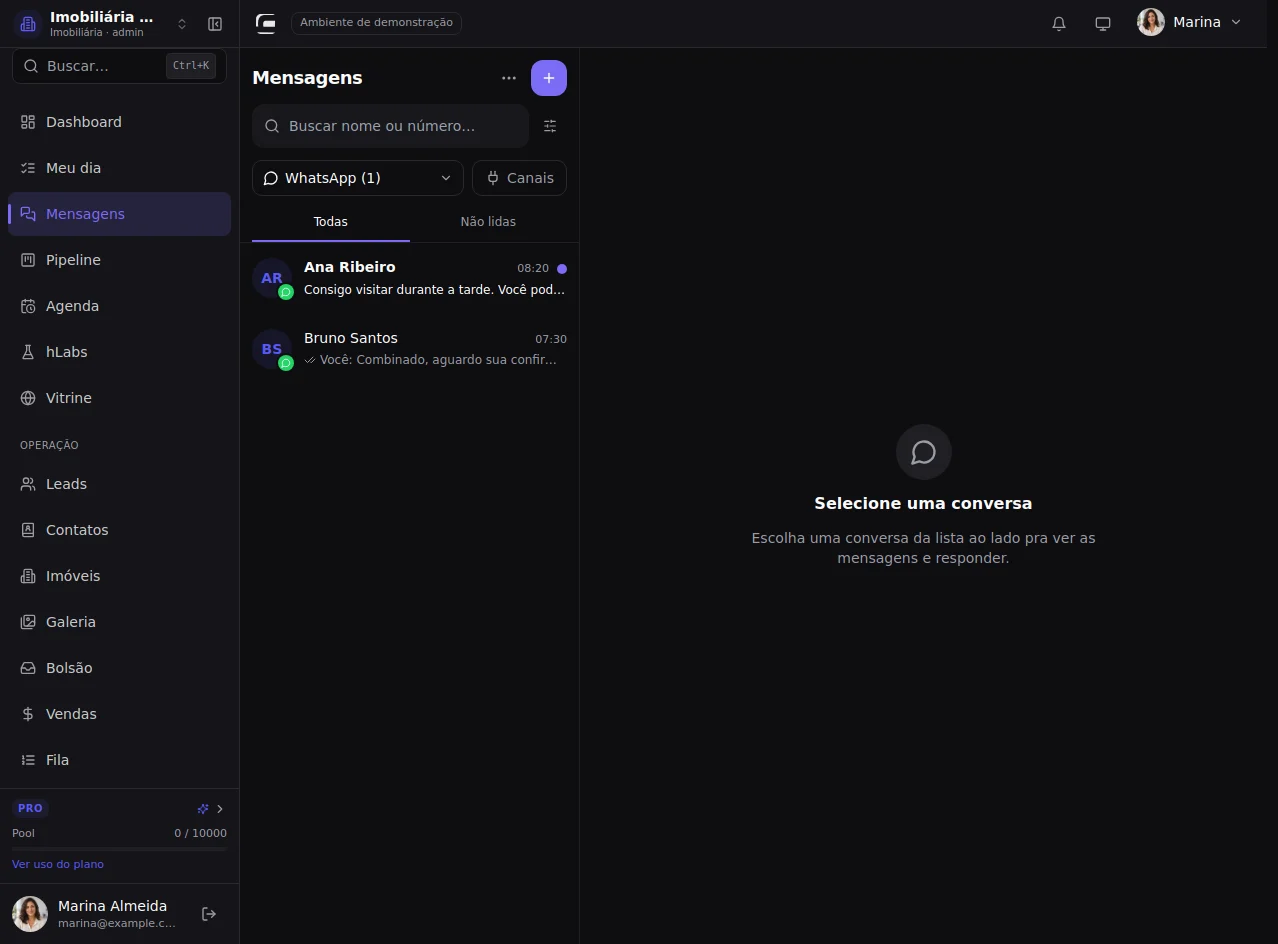
Task: Click the AR avatar of Ana Ribeiro
Action: pos(272,278)
